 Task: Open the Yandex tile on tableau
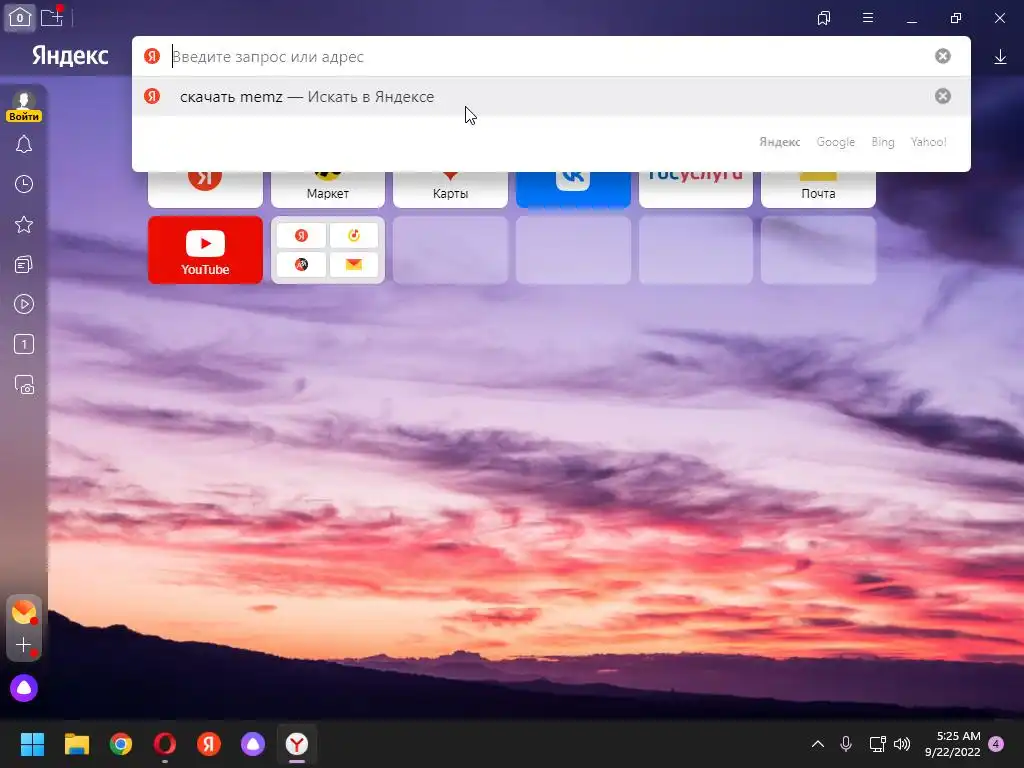(205, 189)
